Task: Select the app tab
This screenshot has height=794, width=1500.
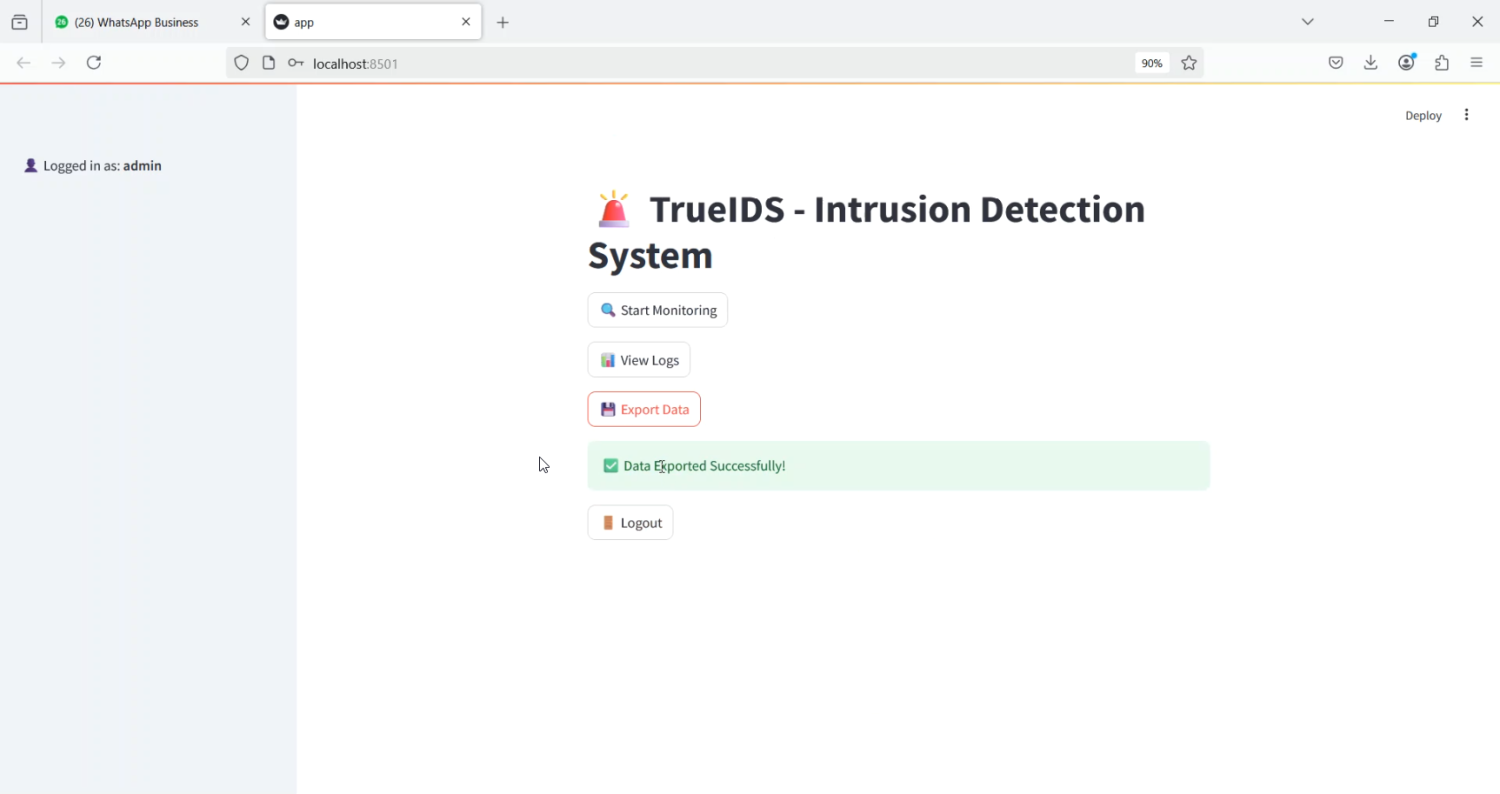Action: pyautogui.click(x=373, y=22)
